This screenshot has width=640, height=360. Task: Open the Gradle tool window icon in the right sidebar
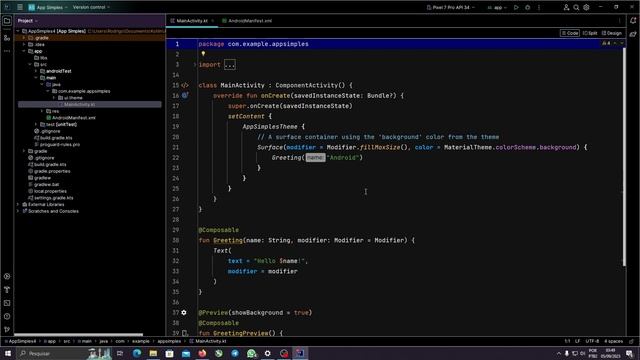[633, 34]
